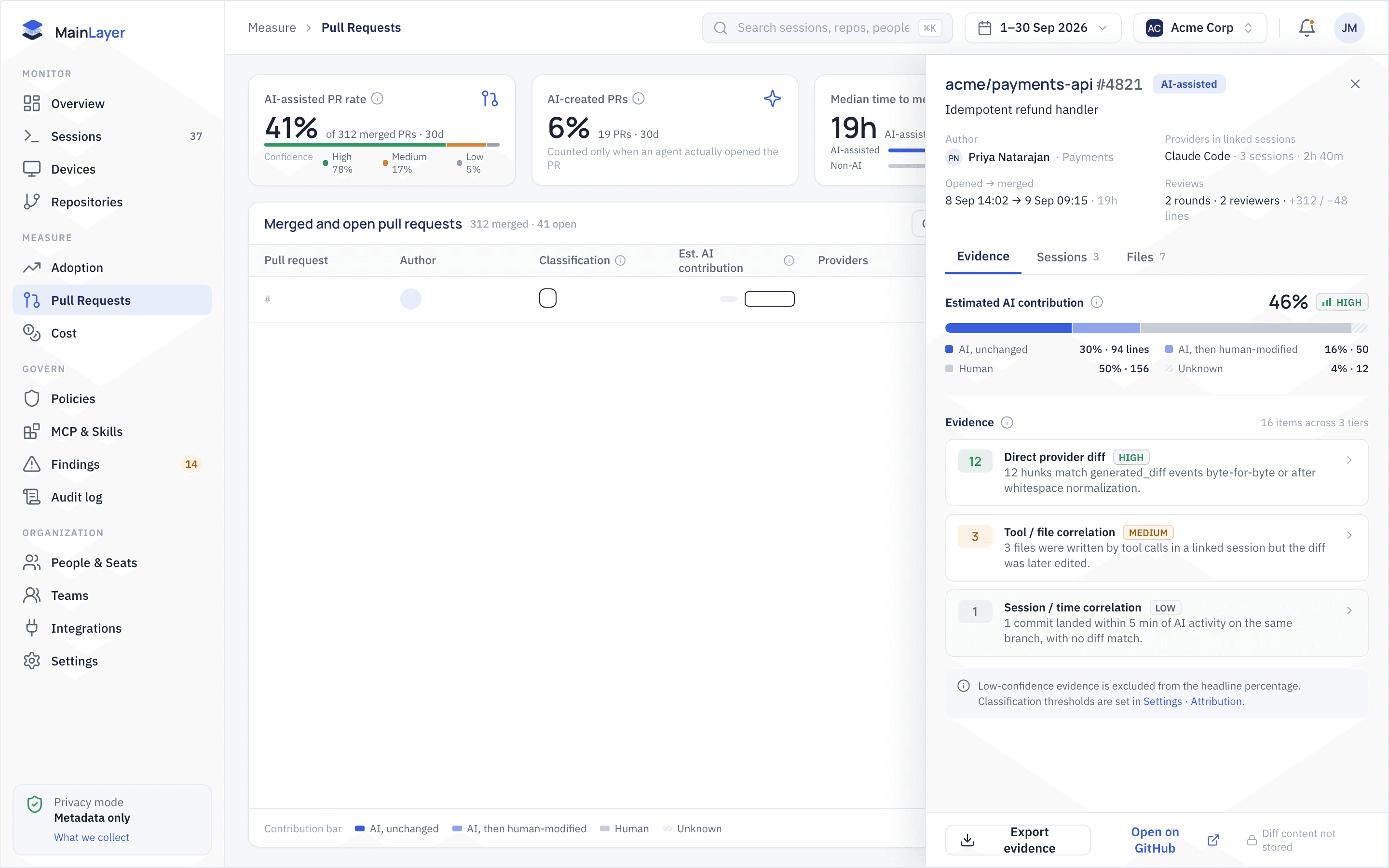Click the MCP & Skills blocks icon
This screenshot has width=1389, height=868.
point(31,431)
